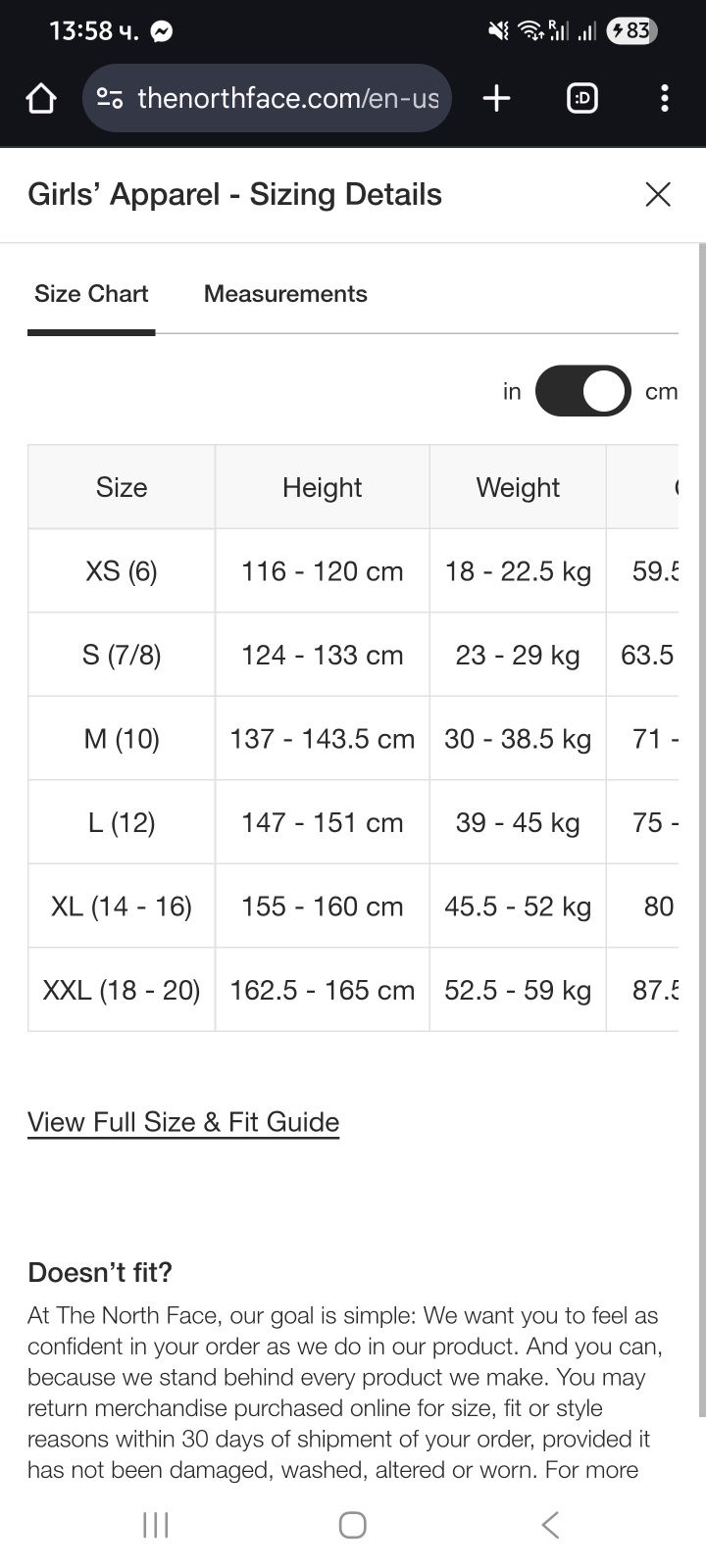Screen dimensions: 706x1568
Task: Open View Full Size & Fit Guide link
Action: (x=183, y=1122)
